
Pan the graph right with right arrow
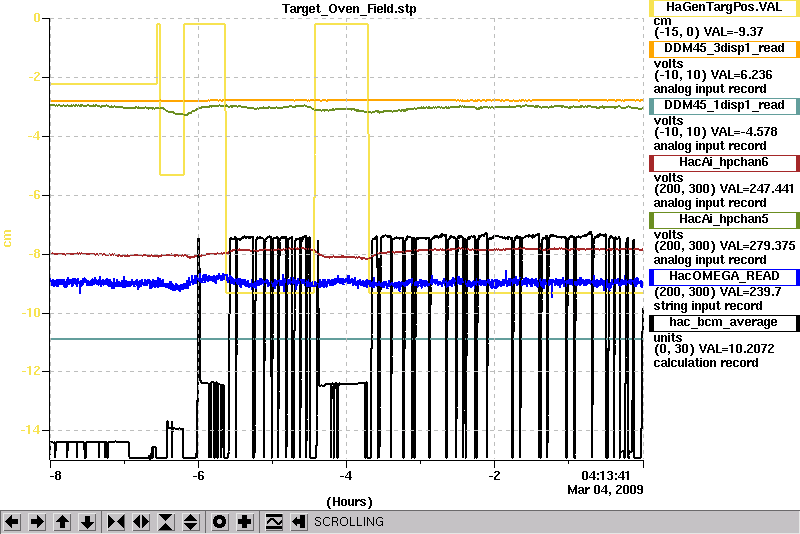click(x=37, y=522)
